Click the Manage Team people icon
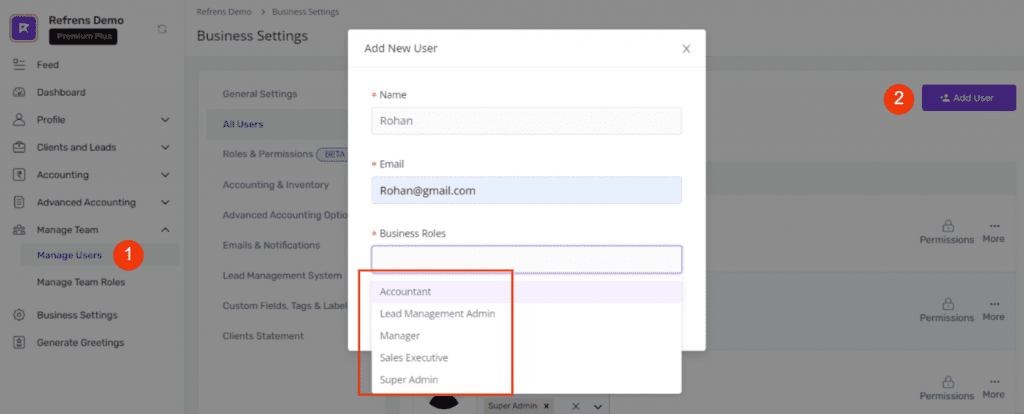The image size is (1024, 414). click(19, 229)
